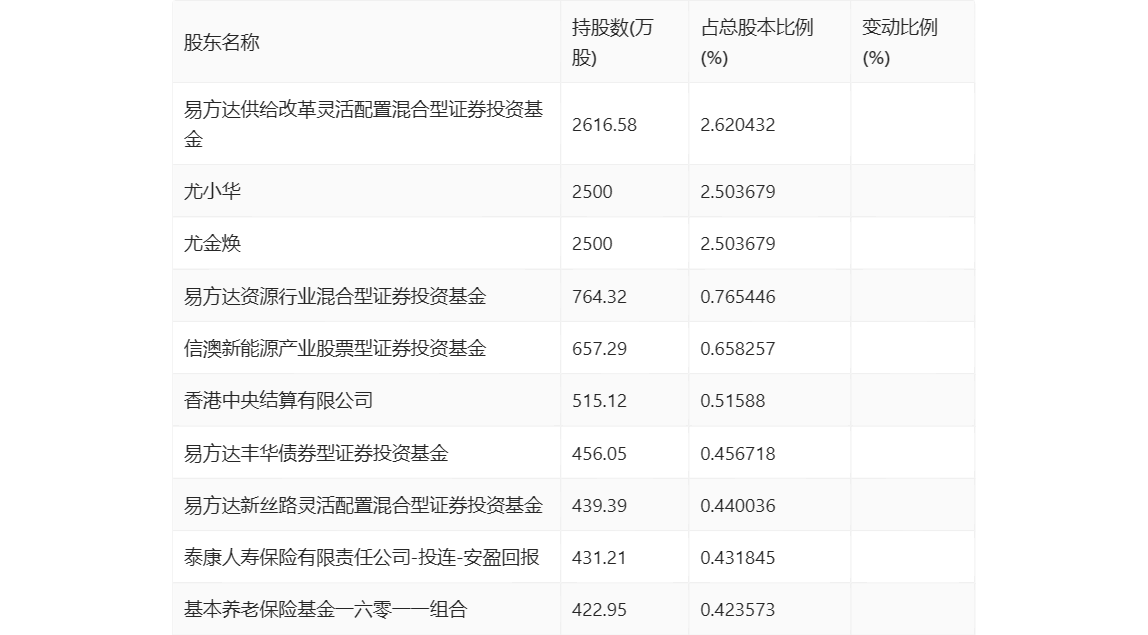
Task: Click the 515.12 shares value
Action: pos(599,401)
